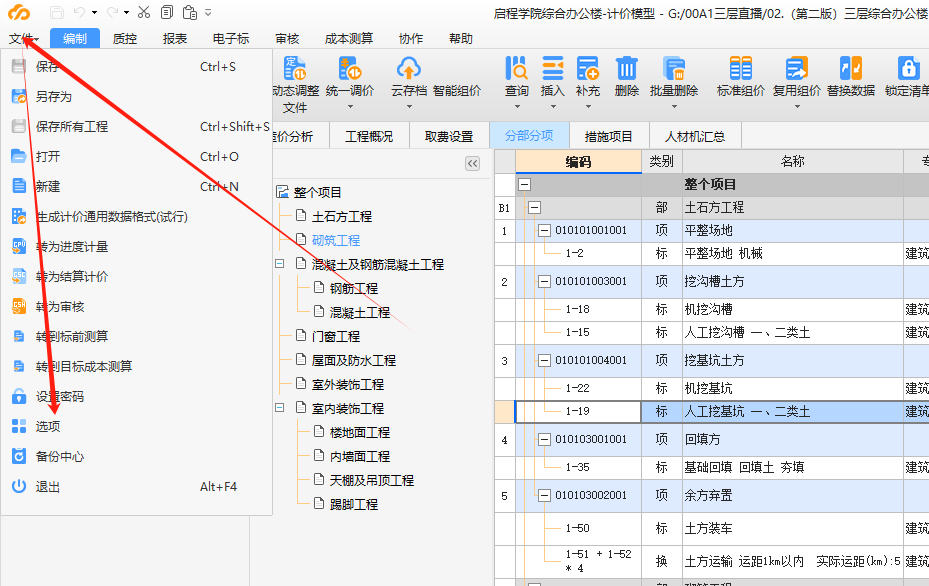Choose 保存所有工程 in the file menu
This screenshot has height=586, width=929.
point(136,126)
